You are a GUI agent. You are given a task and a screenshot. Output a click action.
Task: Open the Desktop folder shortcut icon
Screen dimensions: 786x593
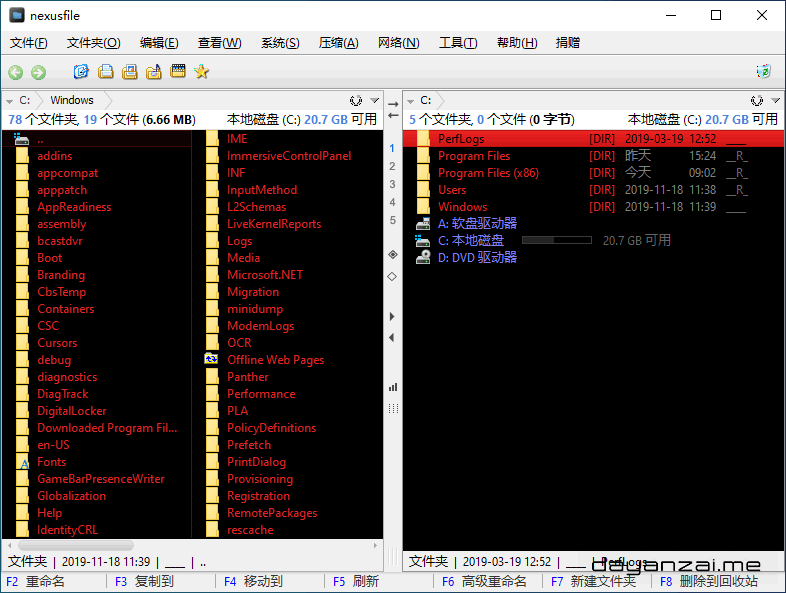tap(81, 72)
